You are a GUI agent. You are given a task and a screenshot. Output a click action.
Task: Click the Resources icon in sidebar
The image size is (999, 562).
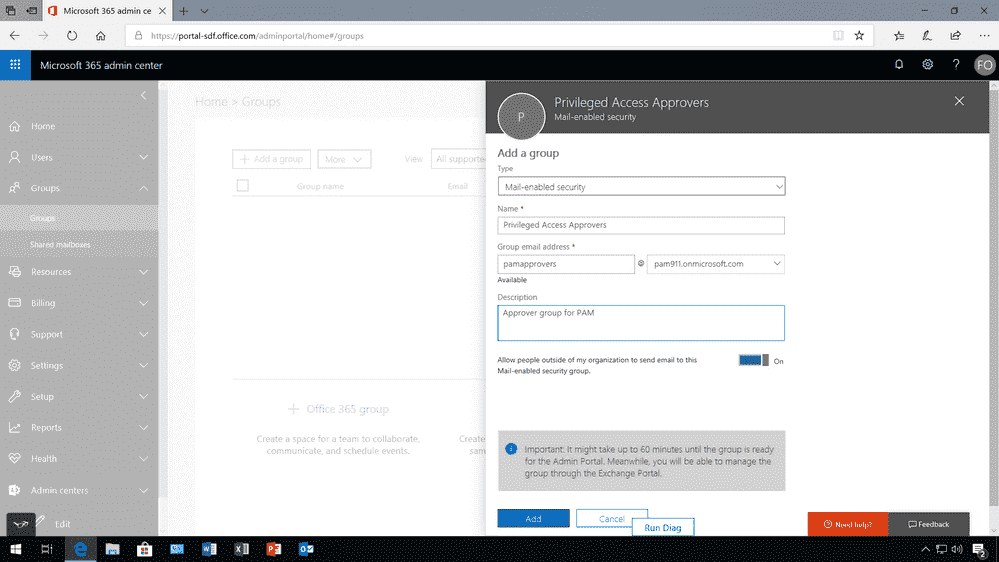click(x=15, y=271)
